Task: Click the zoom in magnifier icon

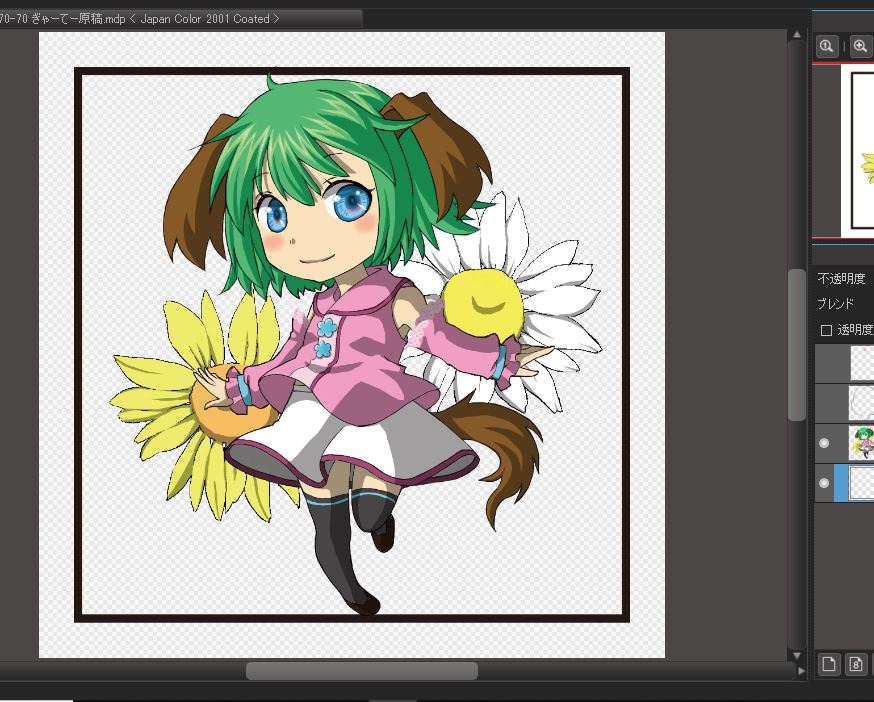Action: point(861,46)
